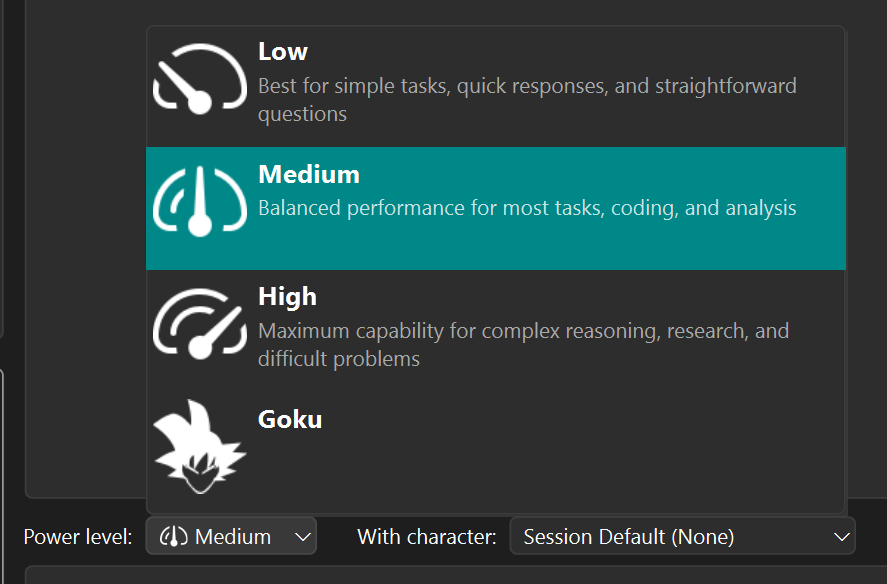Pick the High option title
This screenshot has height=584, width=887.
point(287,297)
